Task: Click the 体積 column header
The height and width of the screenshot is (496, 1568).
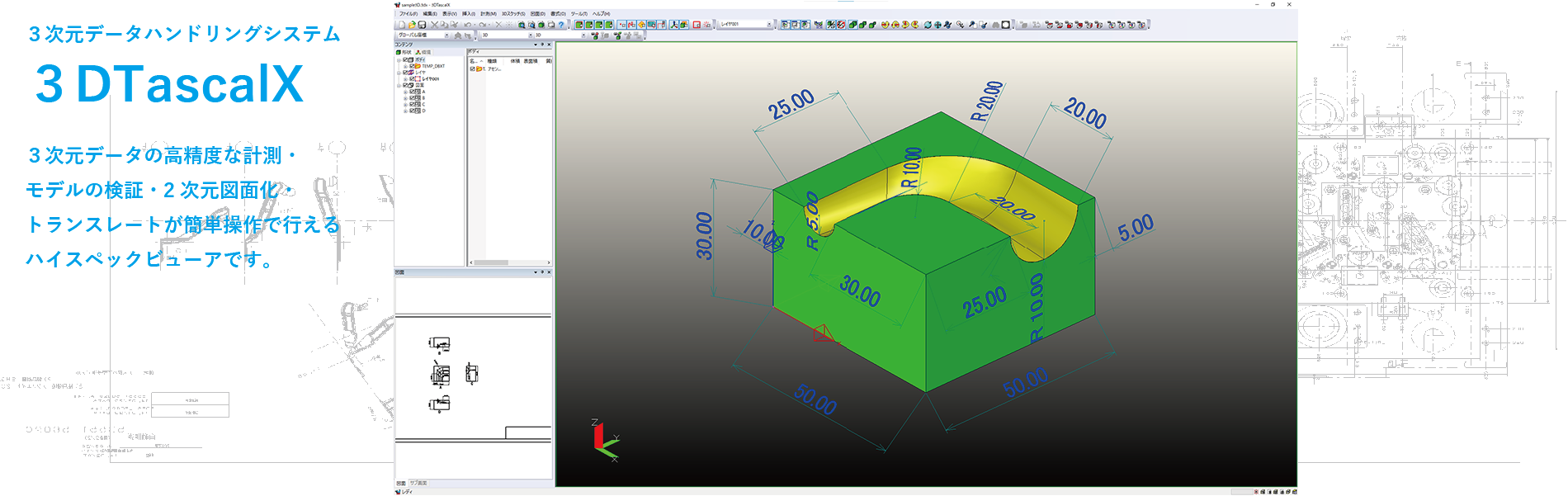Action: pyautogui.click(x=515, y=61)
